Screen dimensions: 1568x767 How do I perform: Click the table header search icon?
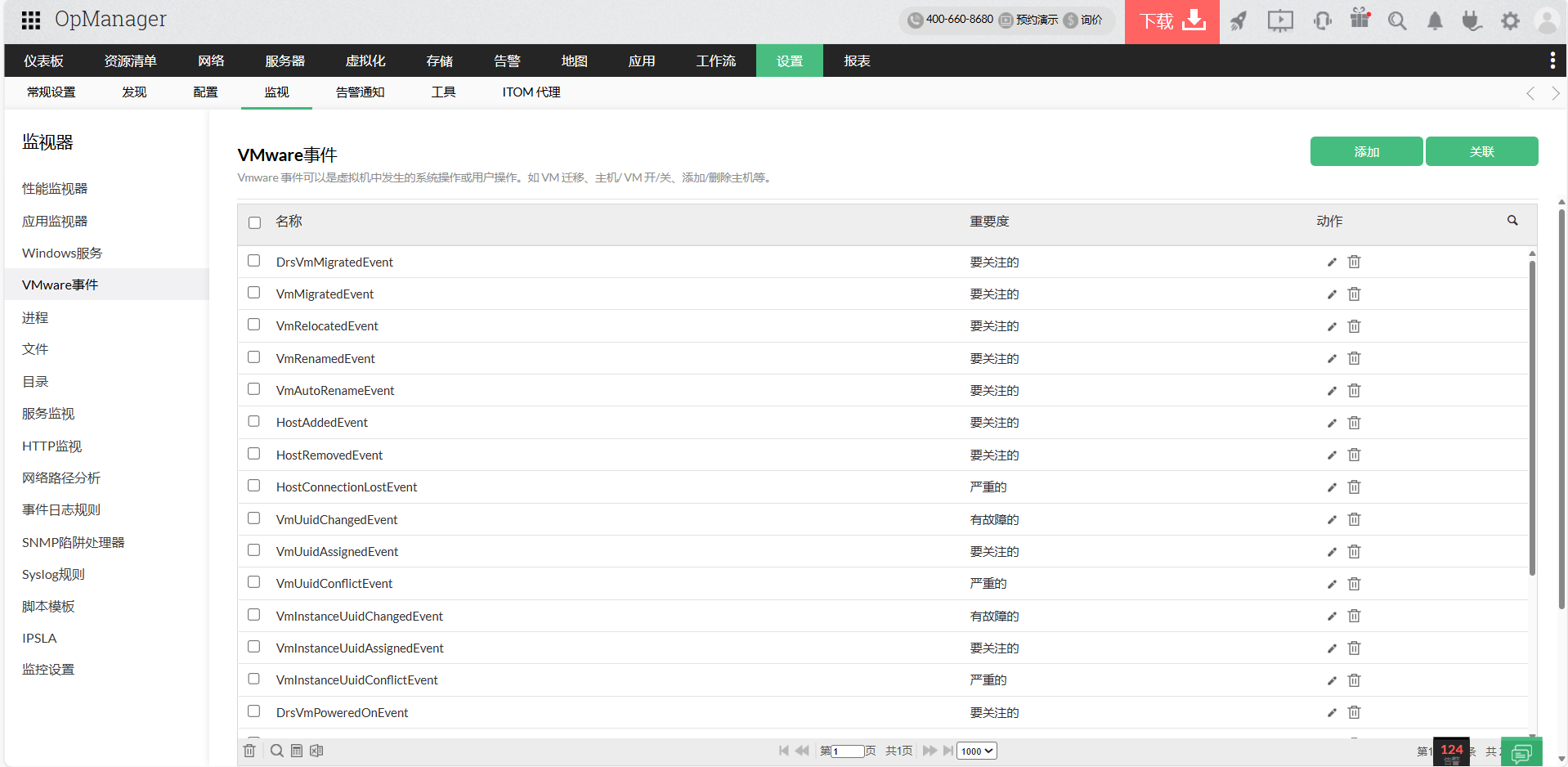coord(1512,221)
